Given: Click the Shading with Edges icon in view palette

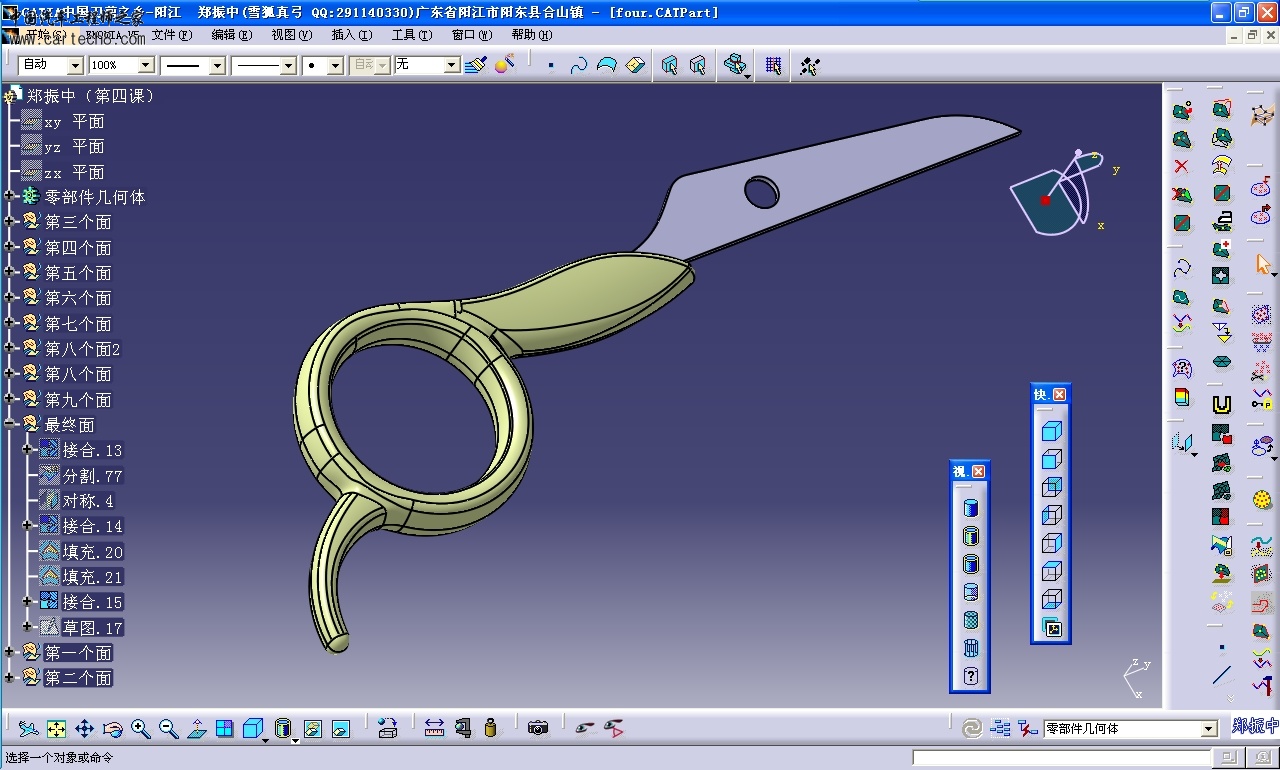Looking at the screenshot, I should click(970, 536).
